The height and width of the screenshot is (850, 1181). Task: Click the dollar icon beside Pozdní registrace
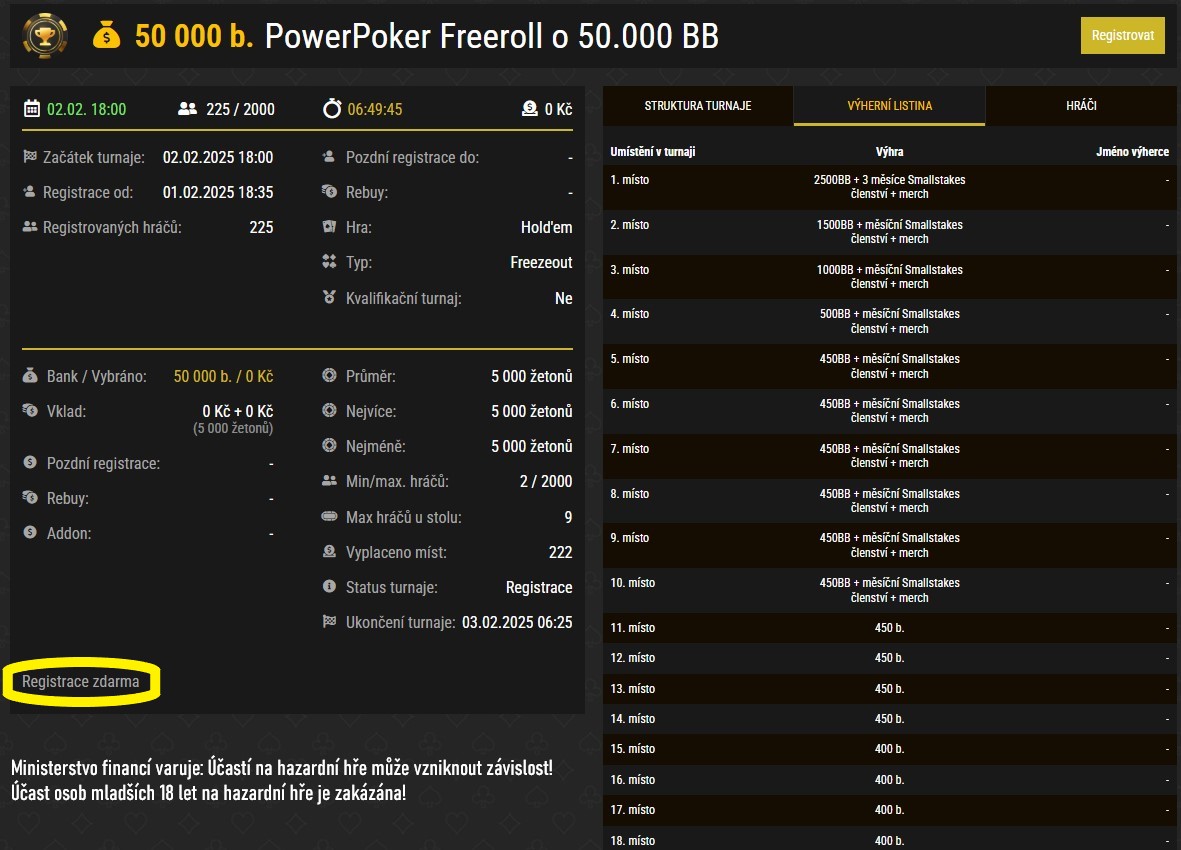(x=30, y=462)
